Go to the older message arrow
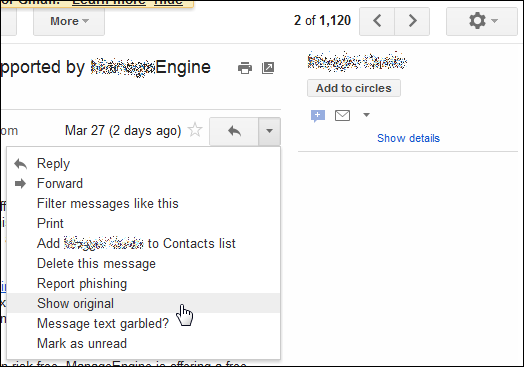Image resolution: width=524 pixels, height=367 pixels. (x=412, y=21)
